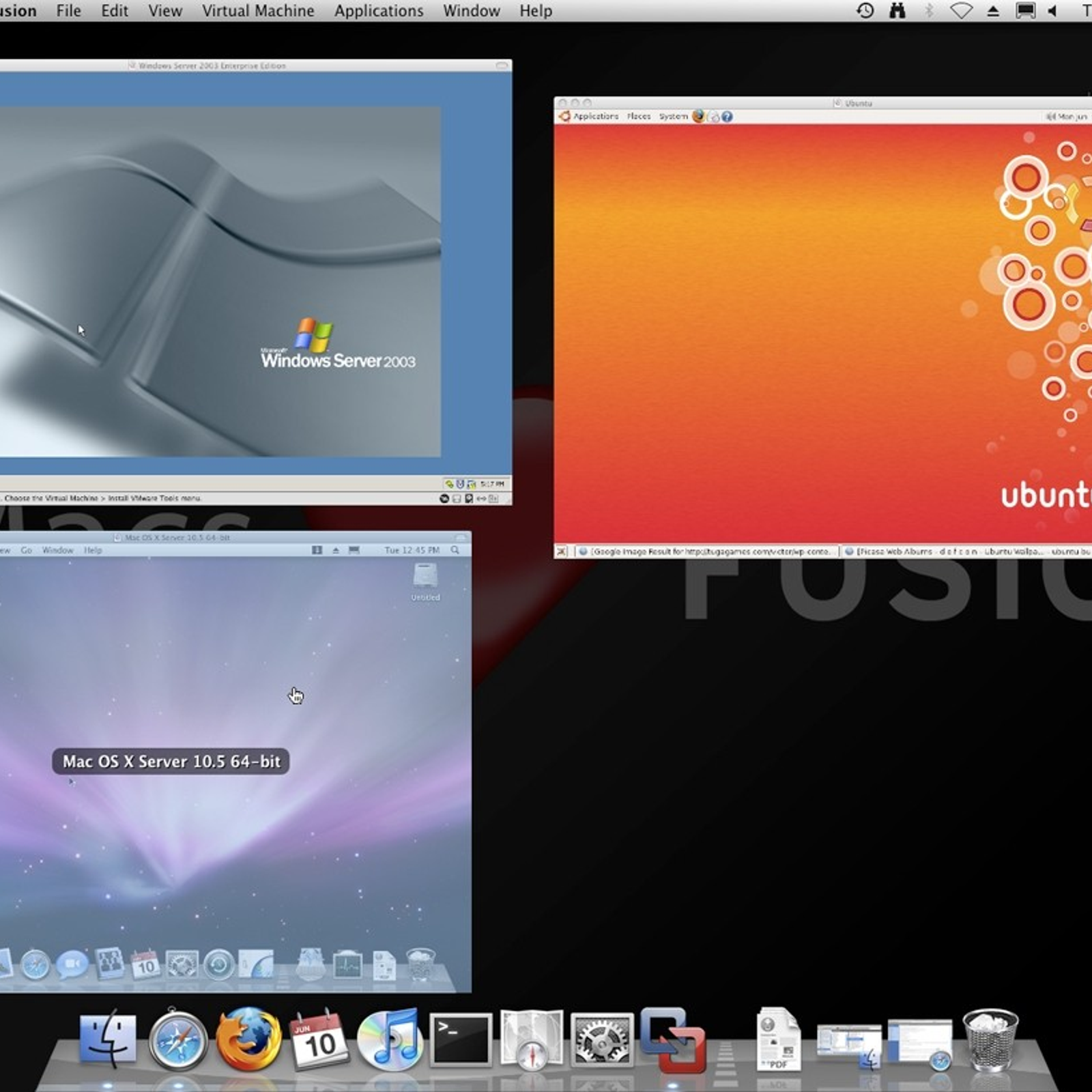Screen dimensions: 1092x1092
Task: Open the Edit menu
Action: (x=115, y=11)
